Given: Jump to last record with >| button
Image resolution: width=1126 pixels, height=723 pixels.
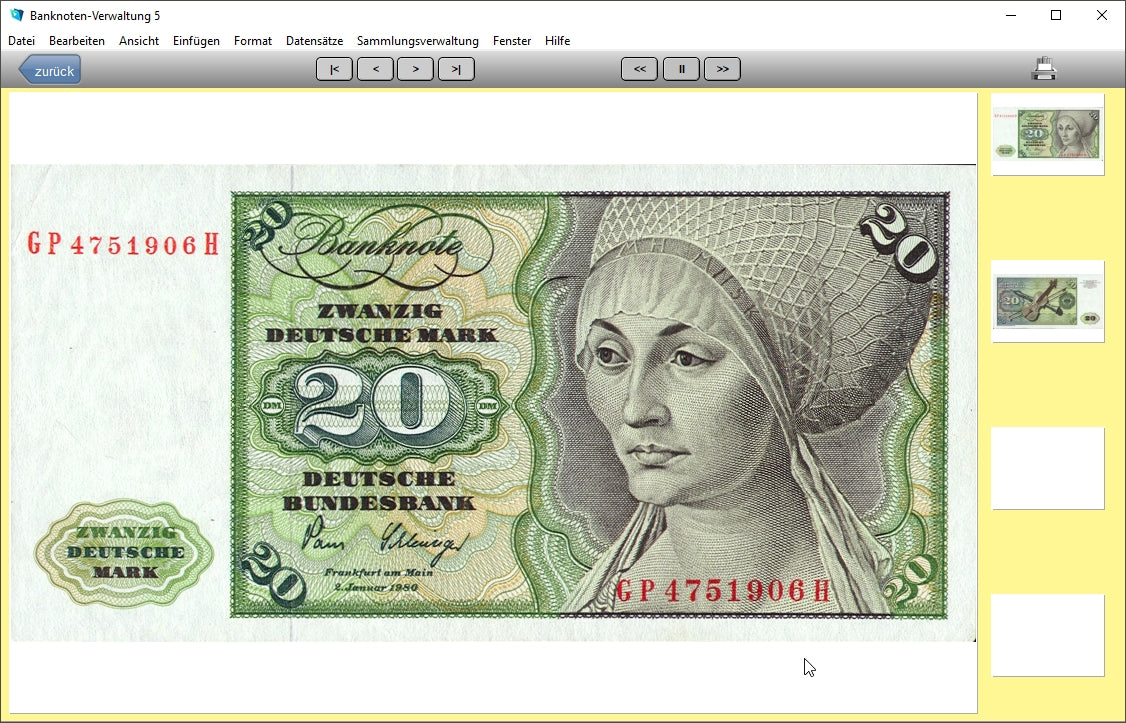Looking at the screenshot, I should point(456,69).
